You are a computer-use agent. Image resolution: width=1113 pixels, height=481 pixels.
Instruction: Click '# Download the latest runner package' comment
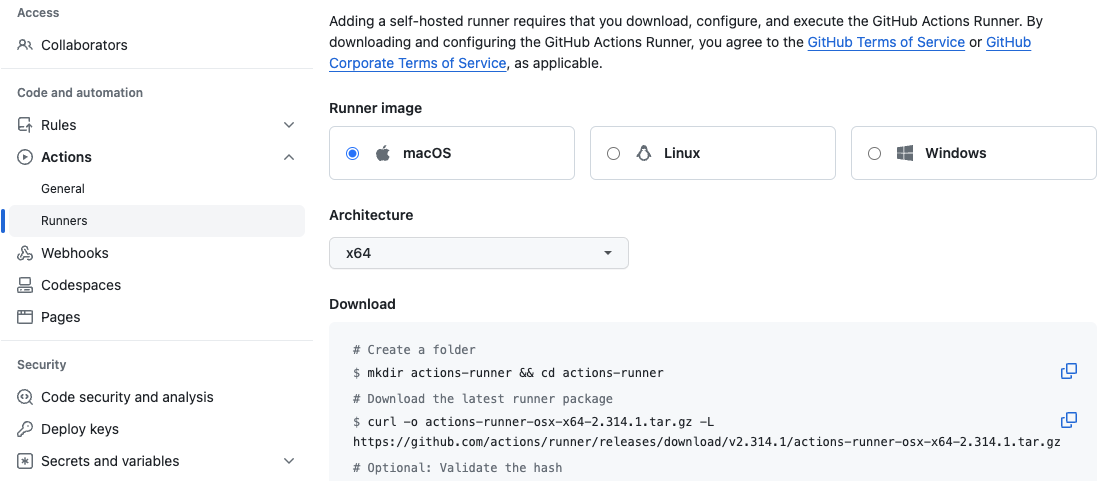coord(483,399)
